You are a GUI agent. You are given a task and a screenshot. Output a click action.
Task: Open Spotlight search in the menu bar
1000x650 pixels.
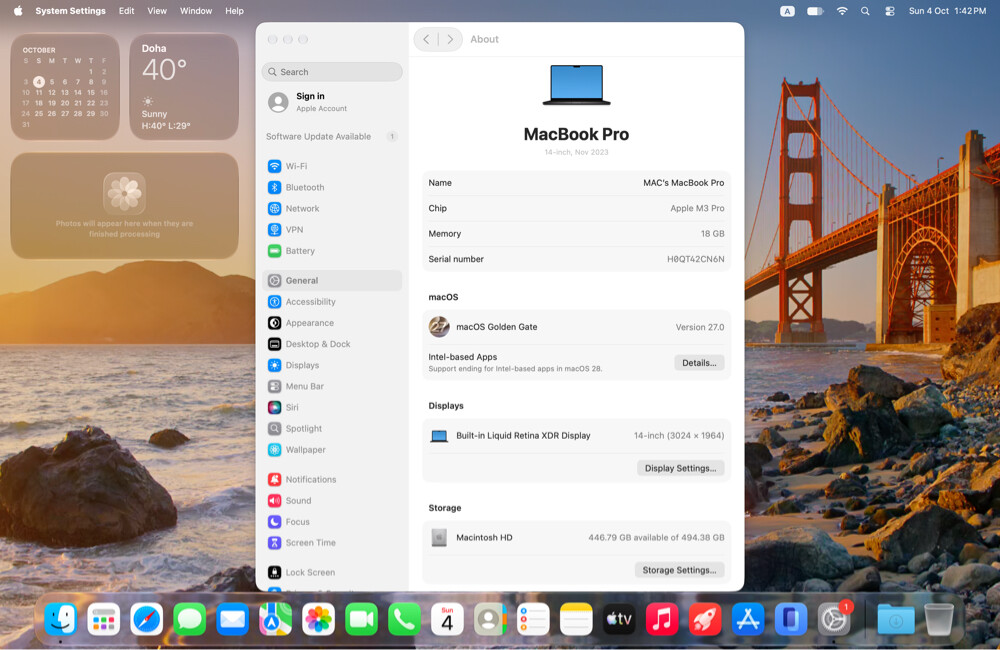point(865,11)
